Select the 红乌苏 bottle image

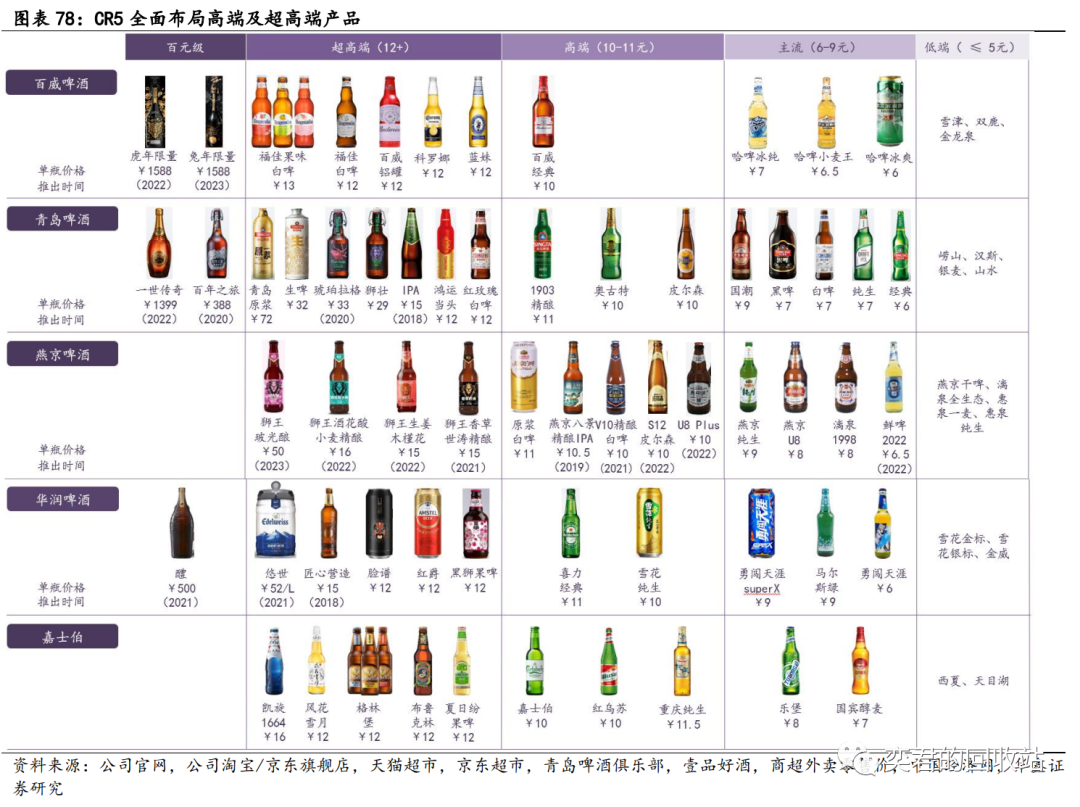click(x=609, y=661)
